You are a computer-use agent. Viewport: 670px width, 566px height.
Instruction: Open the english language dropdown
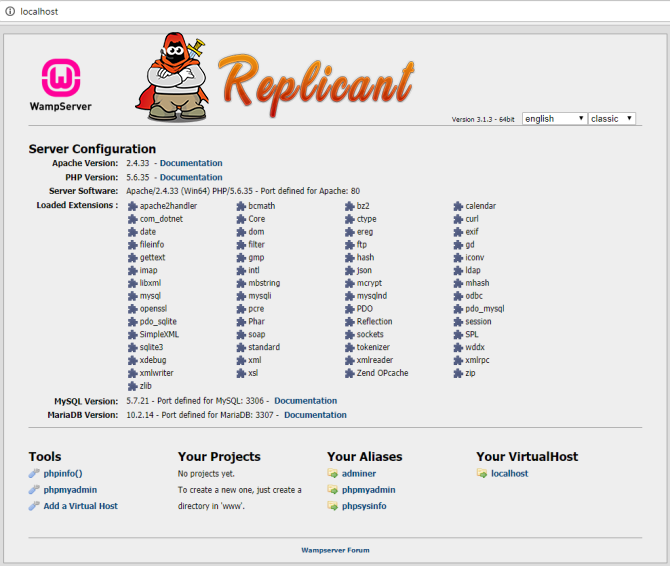[x=554, y=118]
